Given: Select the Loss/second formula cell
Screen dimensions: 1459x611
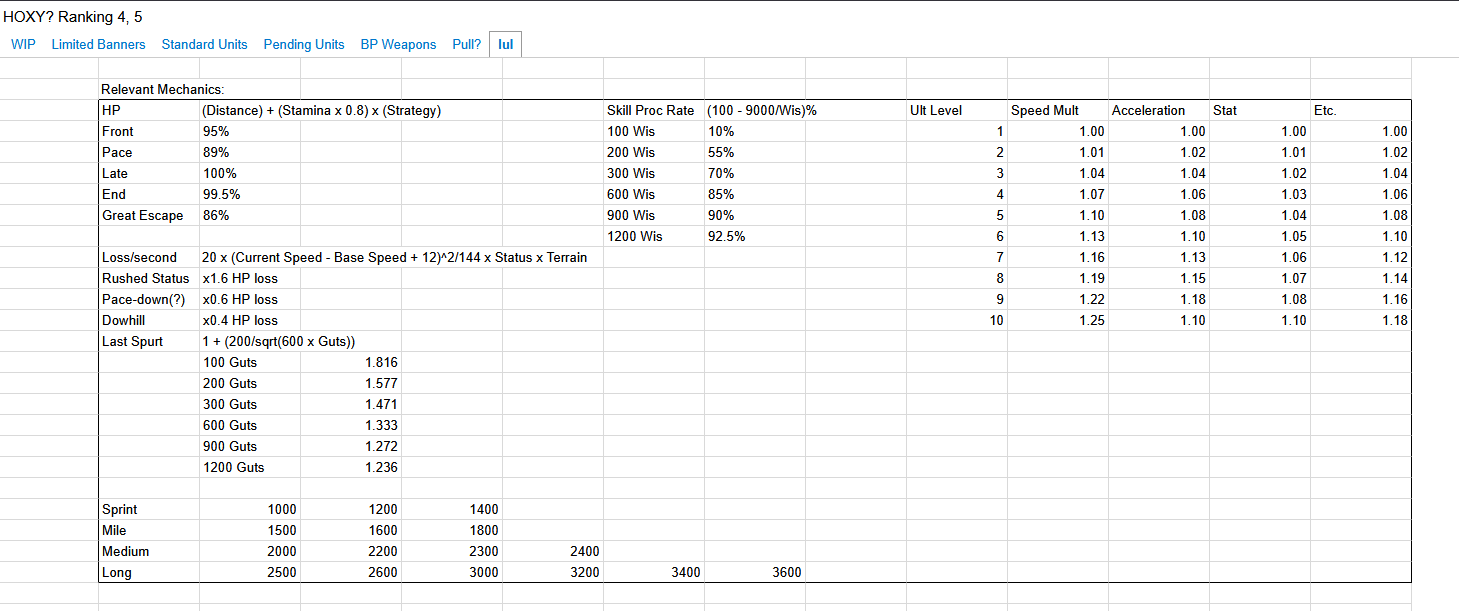Looking at the screenshot, I should click(394, 258).
